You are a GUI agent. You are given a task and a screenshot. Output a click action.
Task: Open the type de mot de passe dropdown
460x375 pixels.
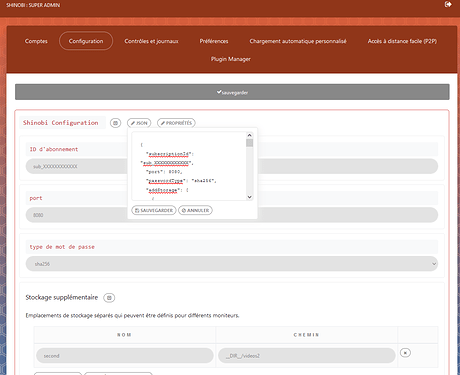[x=232, y=264]
